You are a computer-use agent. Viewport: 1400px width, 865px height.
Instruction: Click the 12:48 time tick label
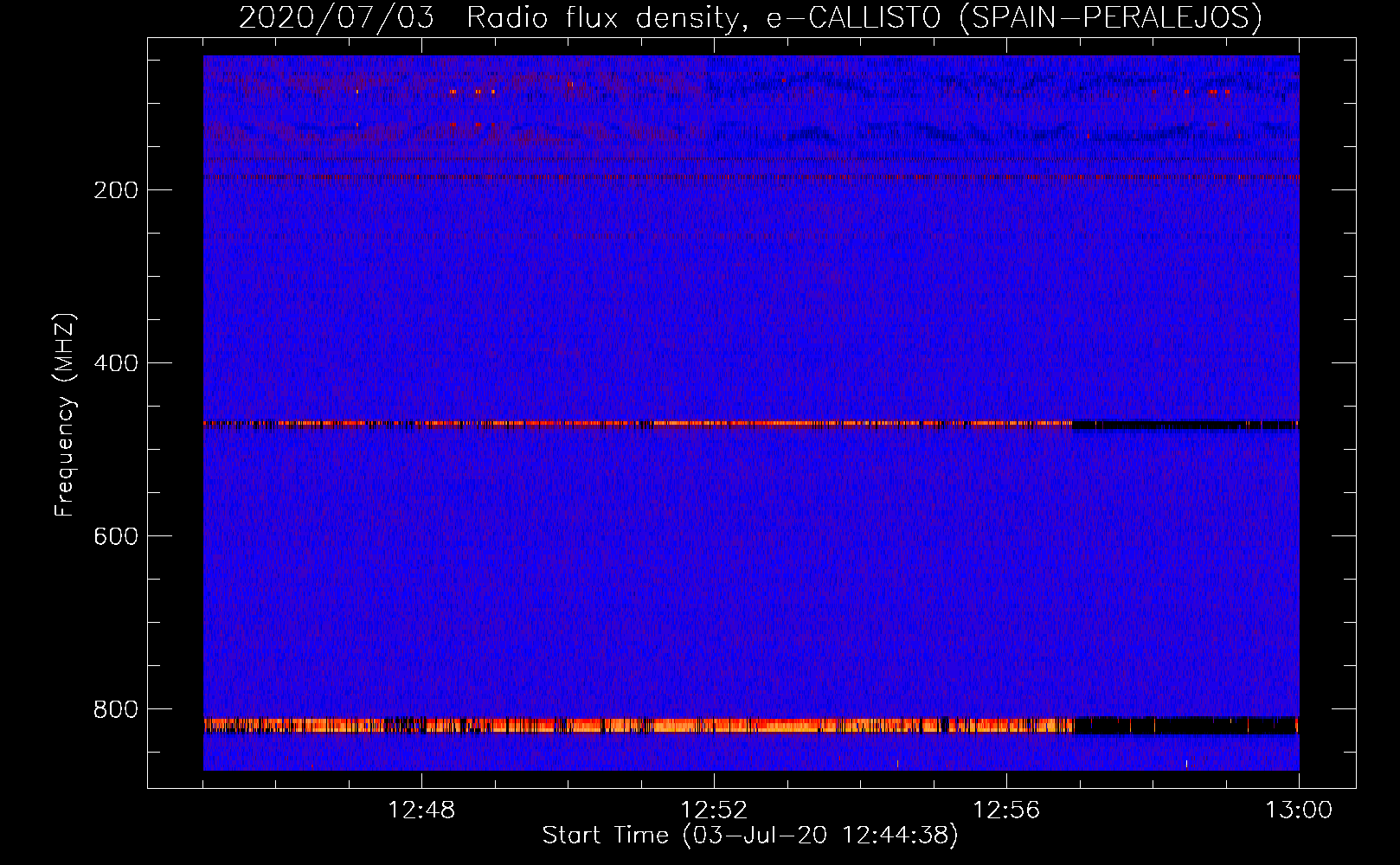click(421, 811)
